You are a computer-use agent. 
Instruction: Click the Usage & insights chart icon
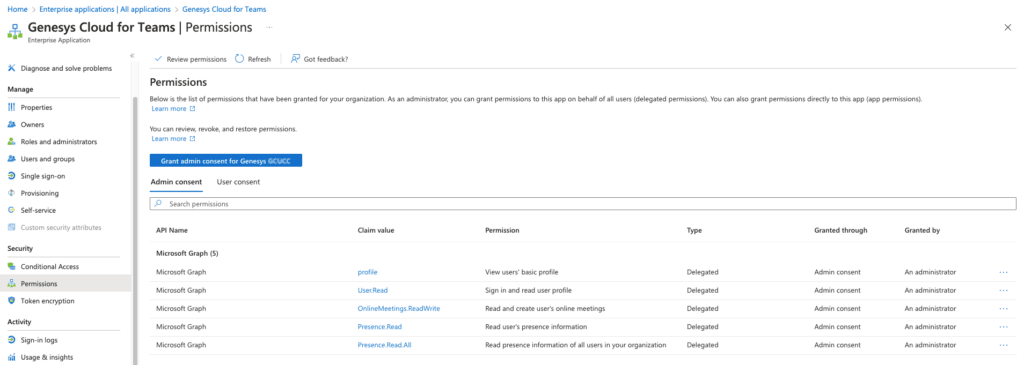pyautogui.click(x=11, y=357)
